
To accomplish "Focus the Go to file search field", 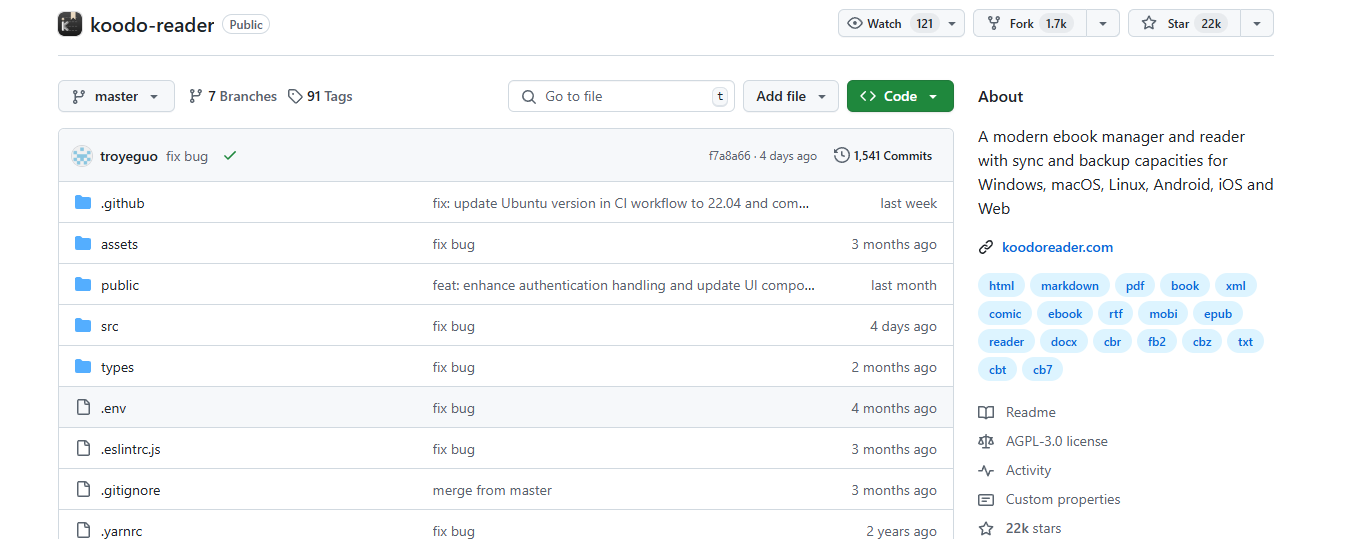I will pyautogui.click(x=621, y=96).
